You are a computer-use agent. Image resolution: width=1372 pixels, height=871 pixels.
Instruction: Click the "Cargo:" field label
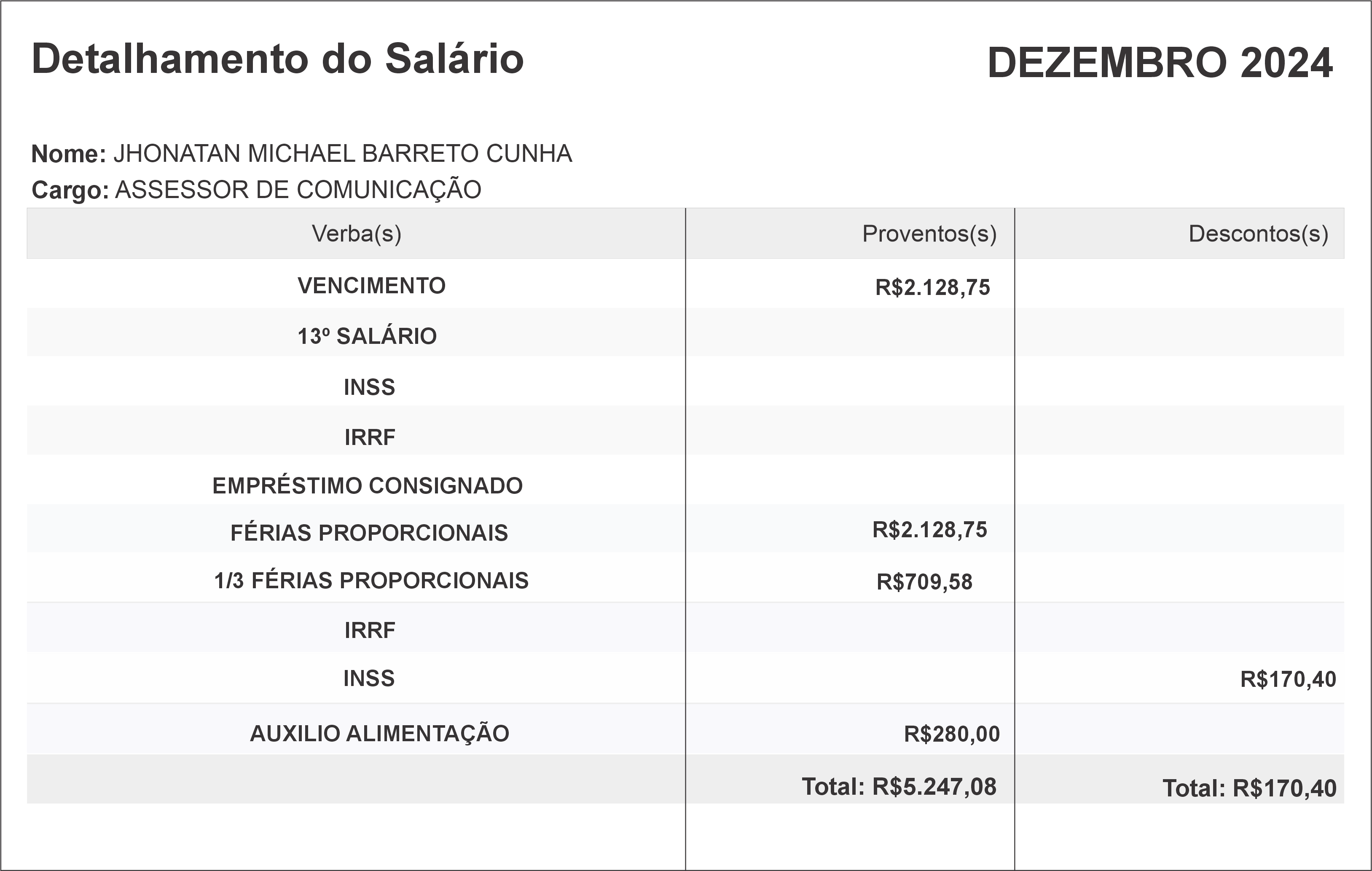pyautogui.click(x=70, y=190)
